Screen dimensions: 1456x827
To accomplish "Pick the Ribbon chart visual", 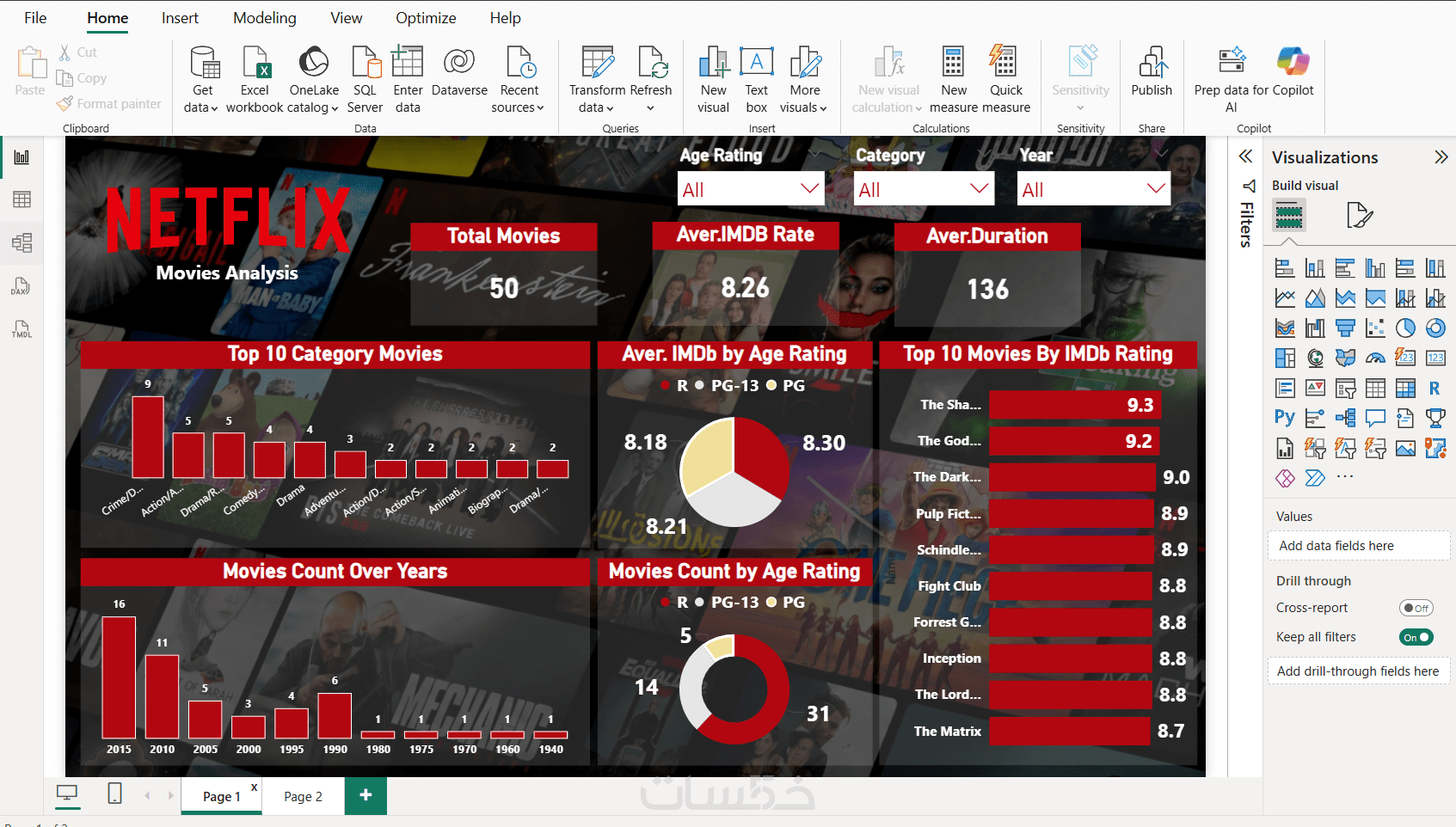I will pos(1285,328).
